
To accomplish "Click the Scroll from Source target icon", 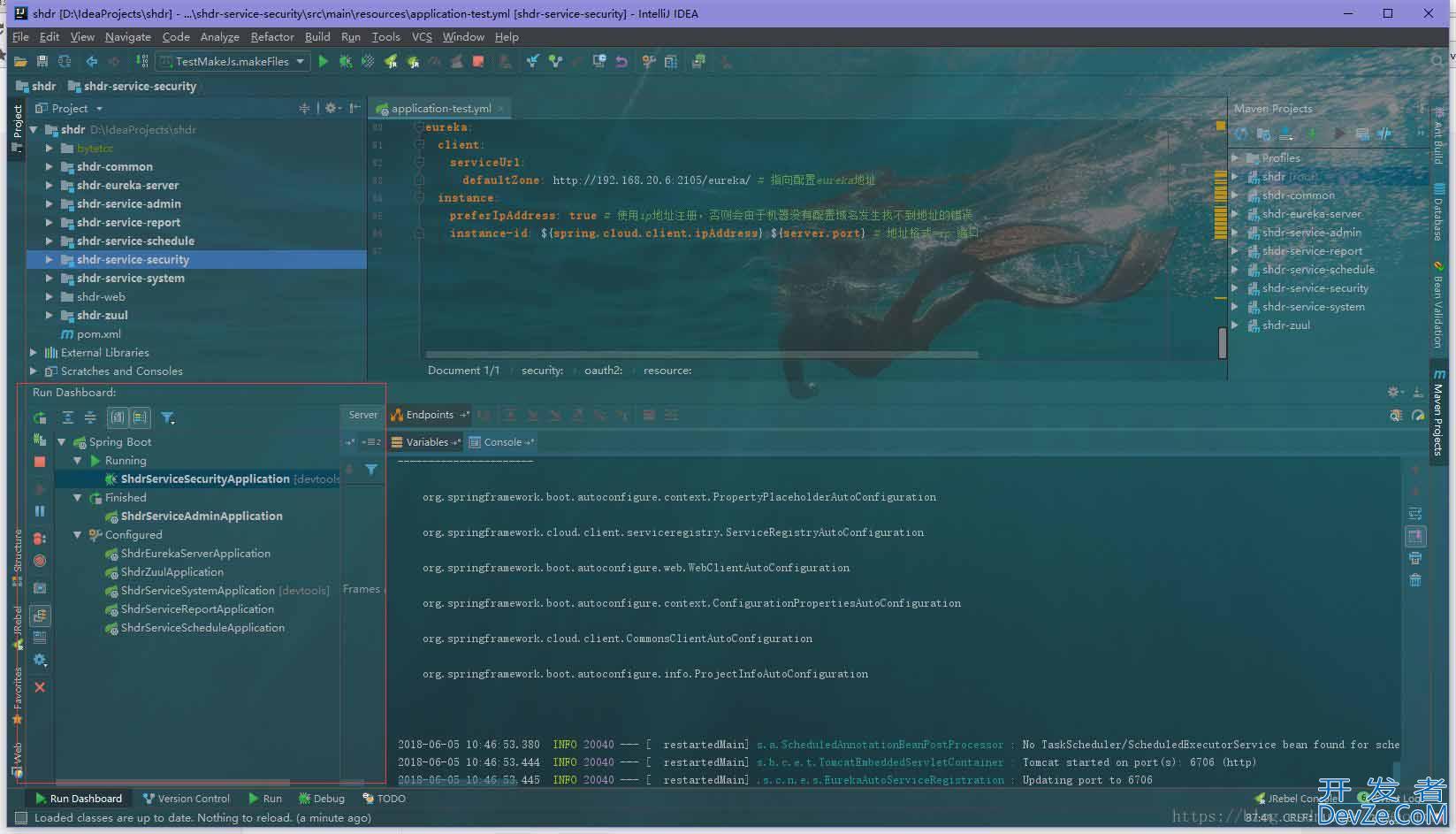I will coord(304,108).
